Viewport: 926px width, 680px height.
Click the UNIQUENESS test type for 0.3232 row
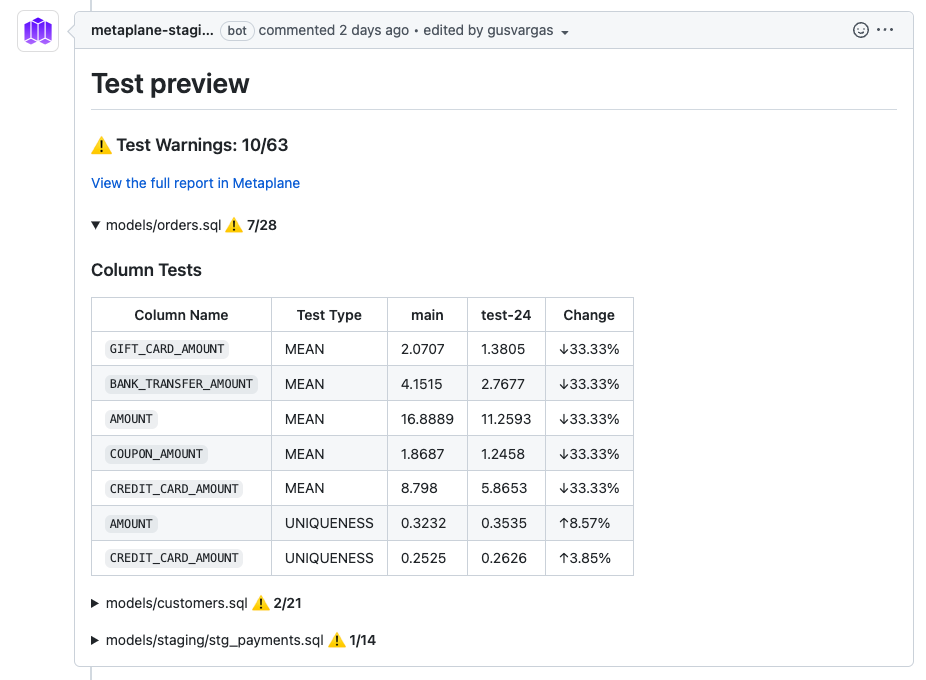click(329, 523)
